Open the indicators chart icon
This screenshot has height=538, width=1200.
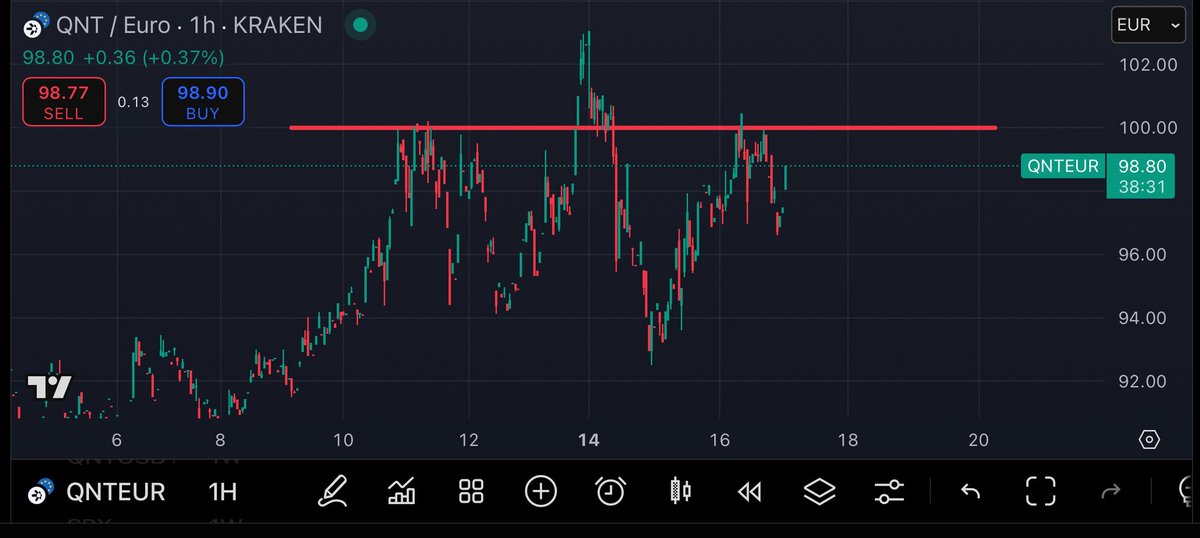click(401, 491)
